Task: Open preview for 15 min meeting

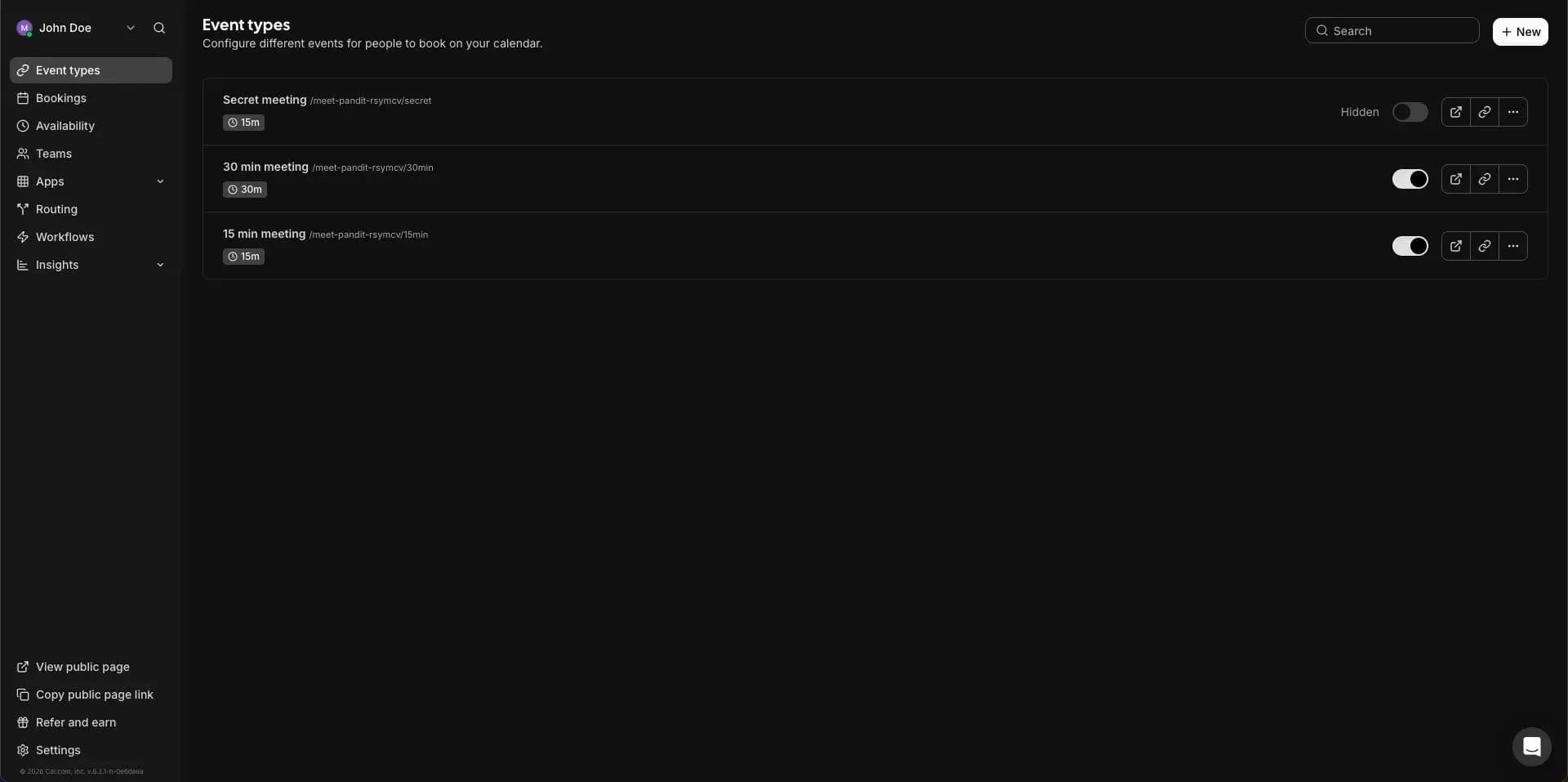Action: click(x=1455, y=246)
